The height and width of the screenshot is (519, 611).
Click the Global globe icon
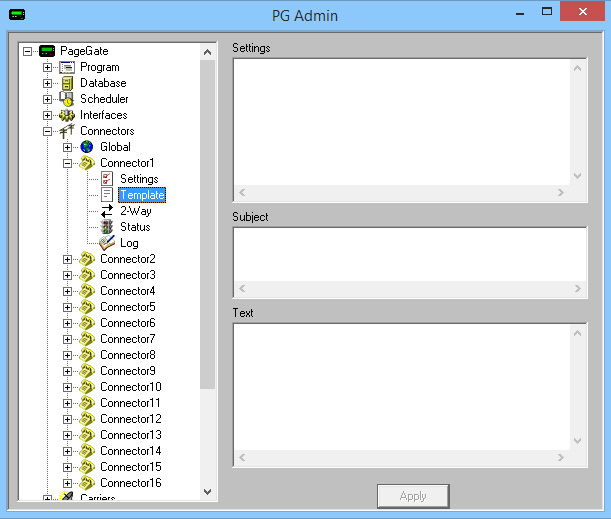coord(87,147)
